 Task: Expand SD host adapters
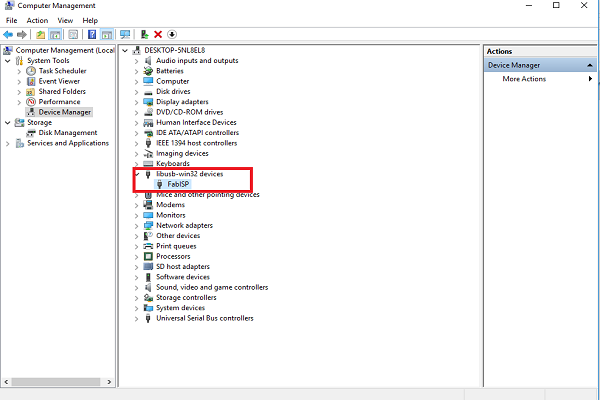[136, 267]
